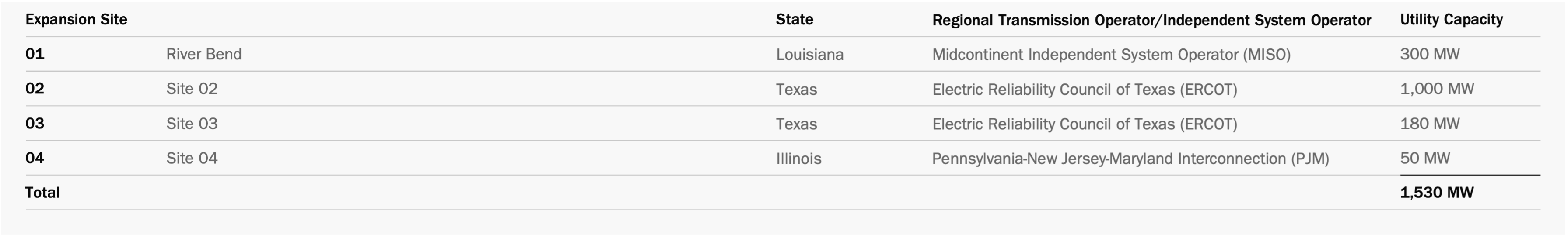The width and height of the screenshot is (1568, 238).
Task: Click the 1,000 MW capacity value
Action: [x=1437, y=89]
